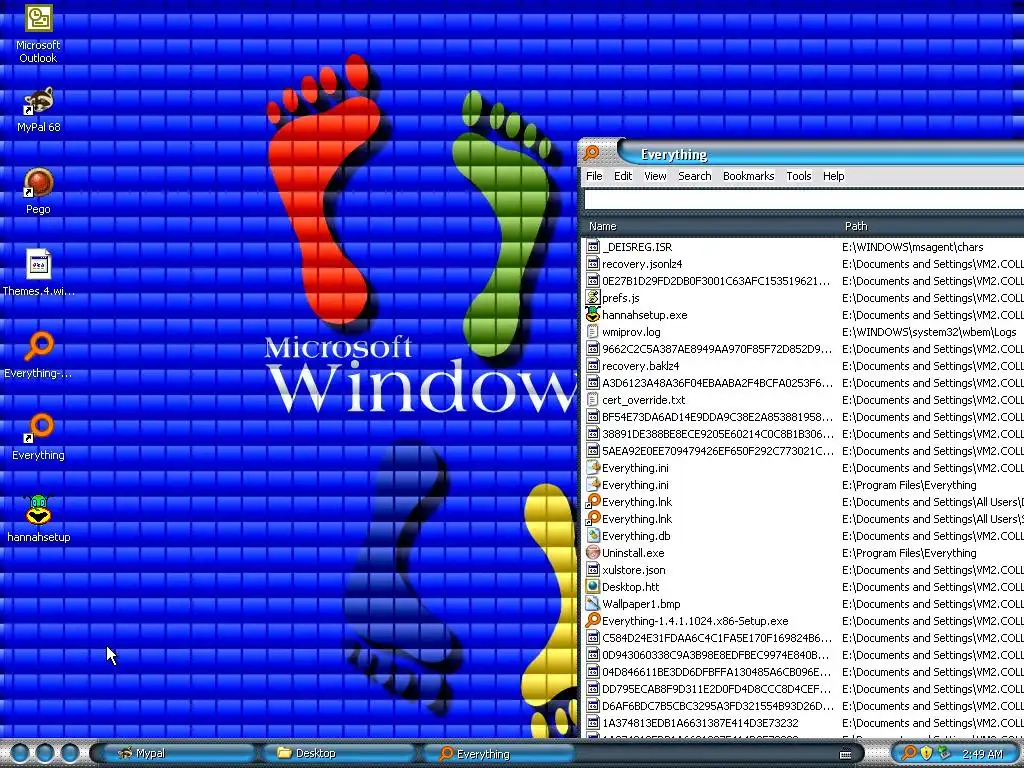Click the E:\WINDOWS\msagent\chars path cell

click(x=912, y=247)
